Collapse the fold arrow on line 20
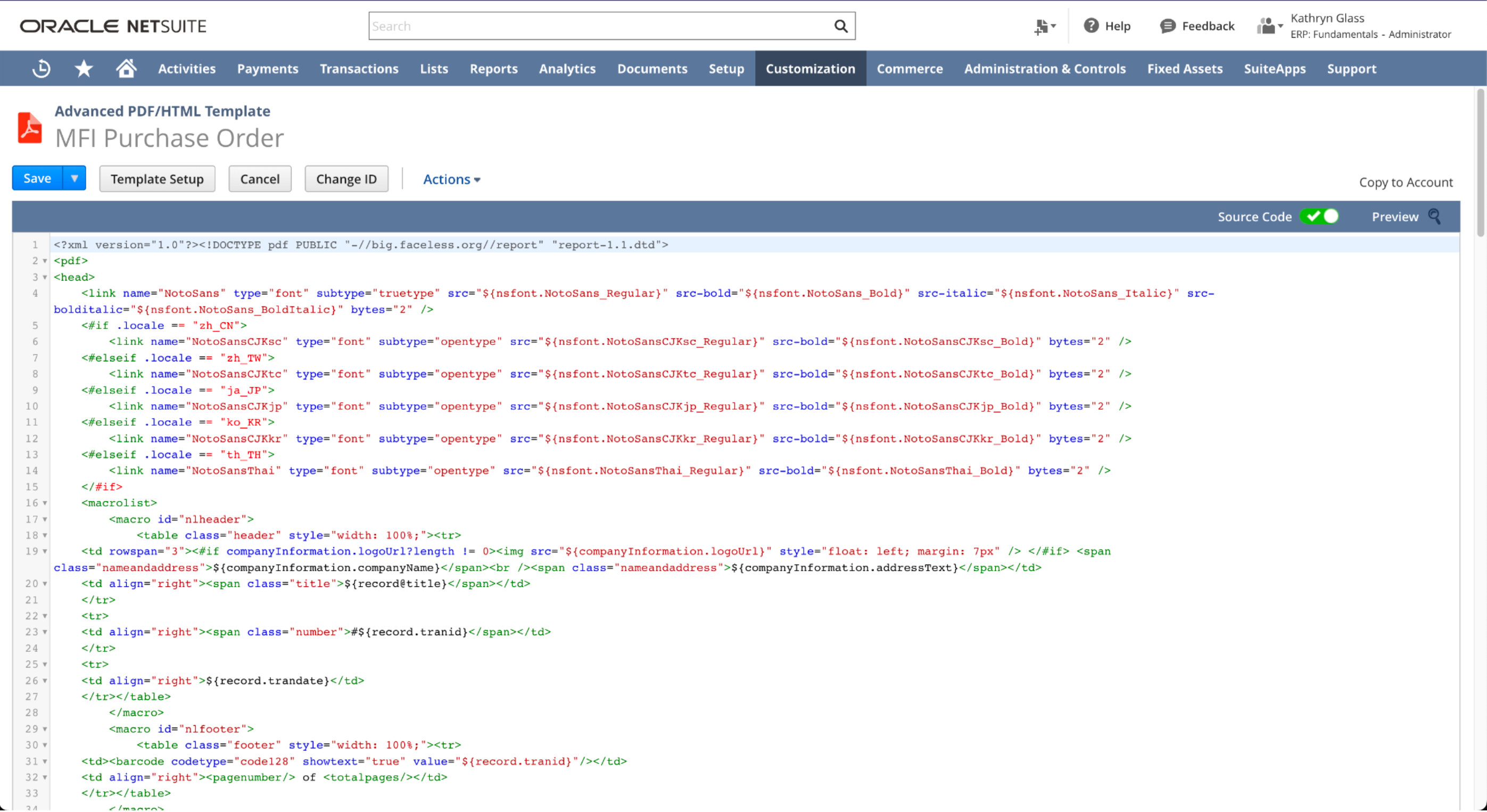 (45, 584)
